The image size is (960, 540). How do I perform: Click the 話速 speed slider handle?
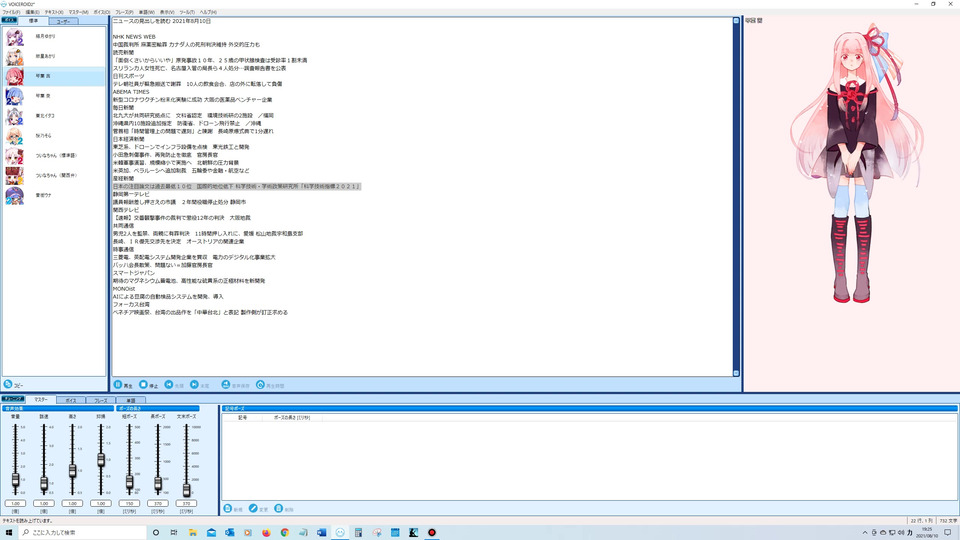(x=44, y=484)
